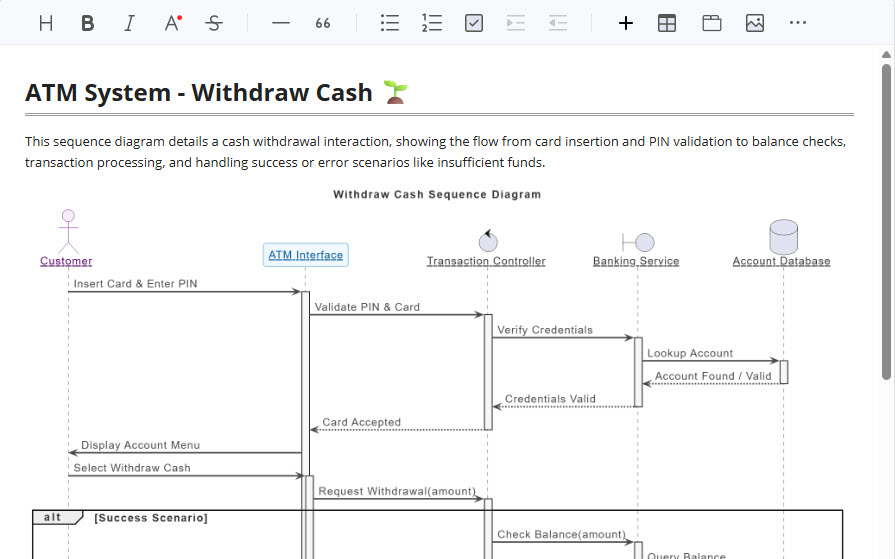Click 'Lookup Account' message label

[x=690, y=353]
